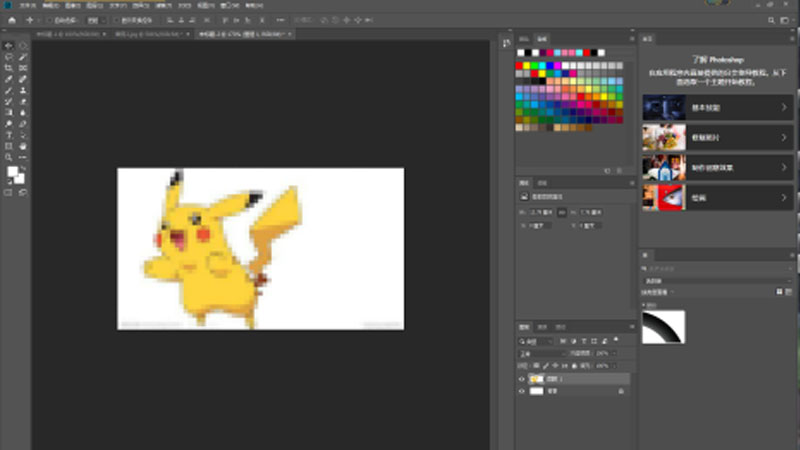Collapse the Libraries group disclosure triangle

(x=643, y=305)
